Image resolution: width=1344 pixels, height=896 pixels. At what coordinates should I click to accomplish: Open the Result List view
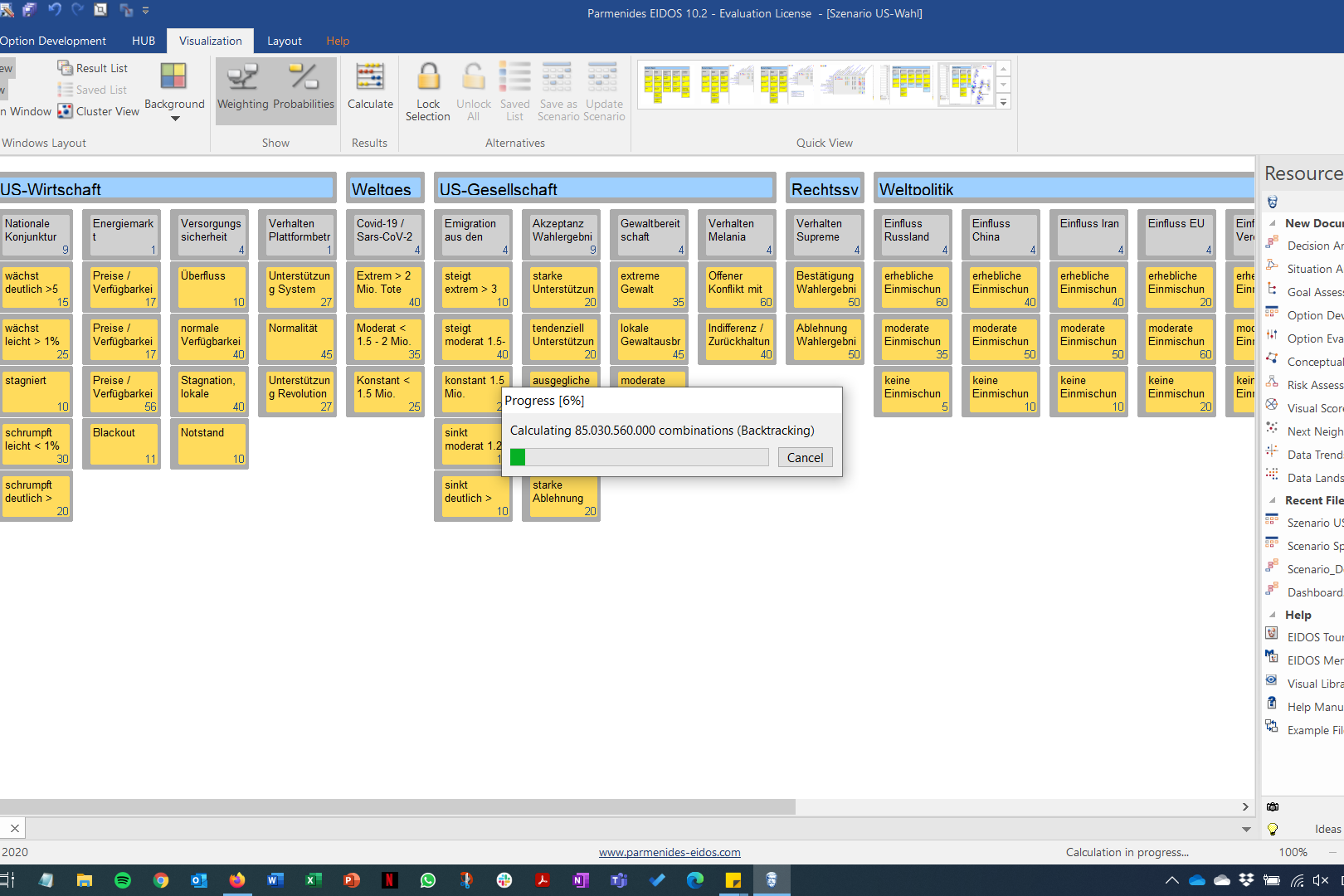click(92, 68)
